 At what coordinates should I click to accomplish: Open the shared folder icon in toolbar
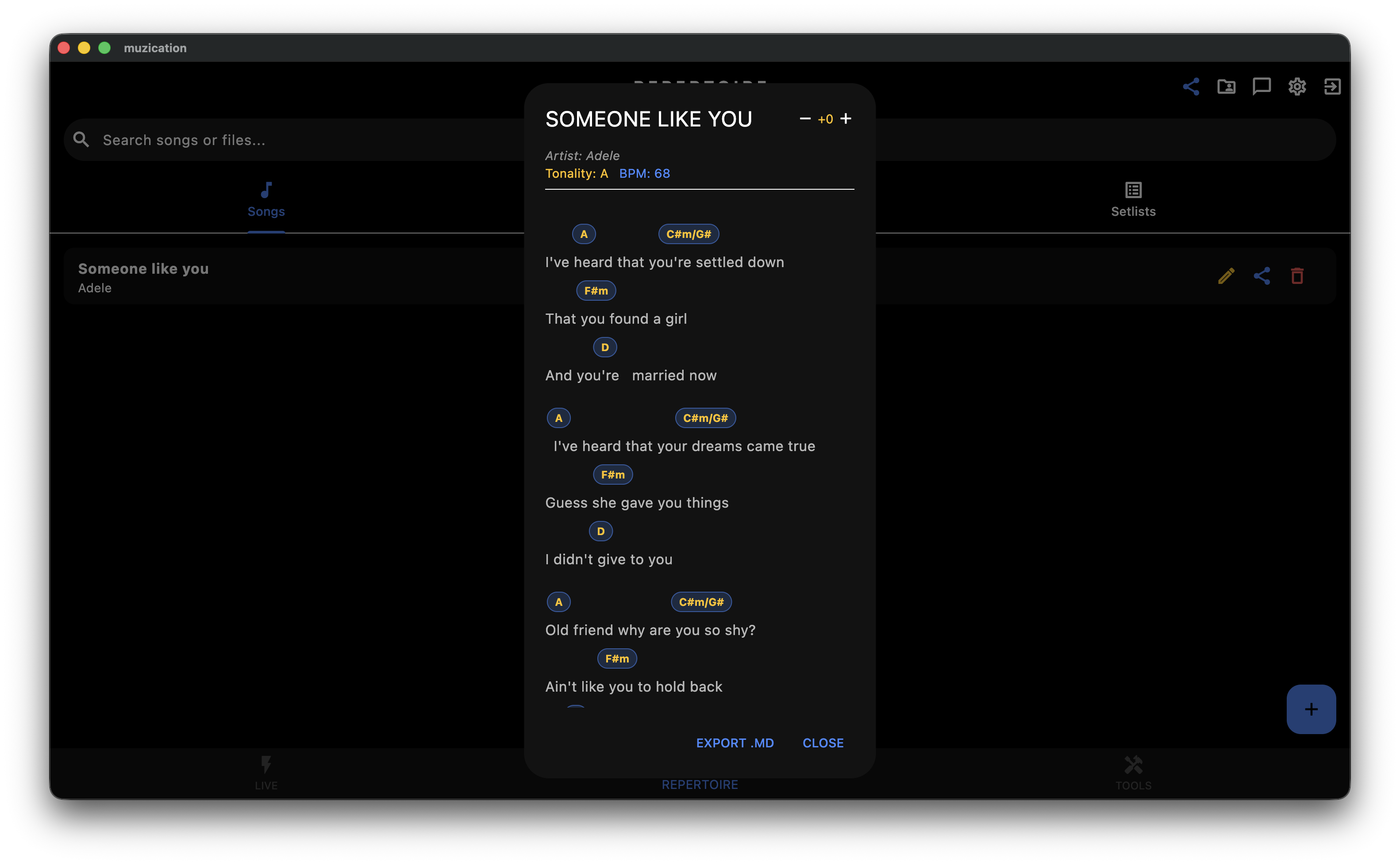pyautogui.click(x=1226, y=86)
